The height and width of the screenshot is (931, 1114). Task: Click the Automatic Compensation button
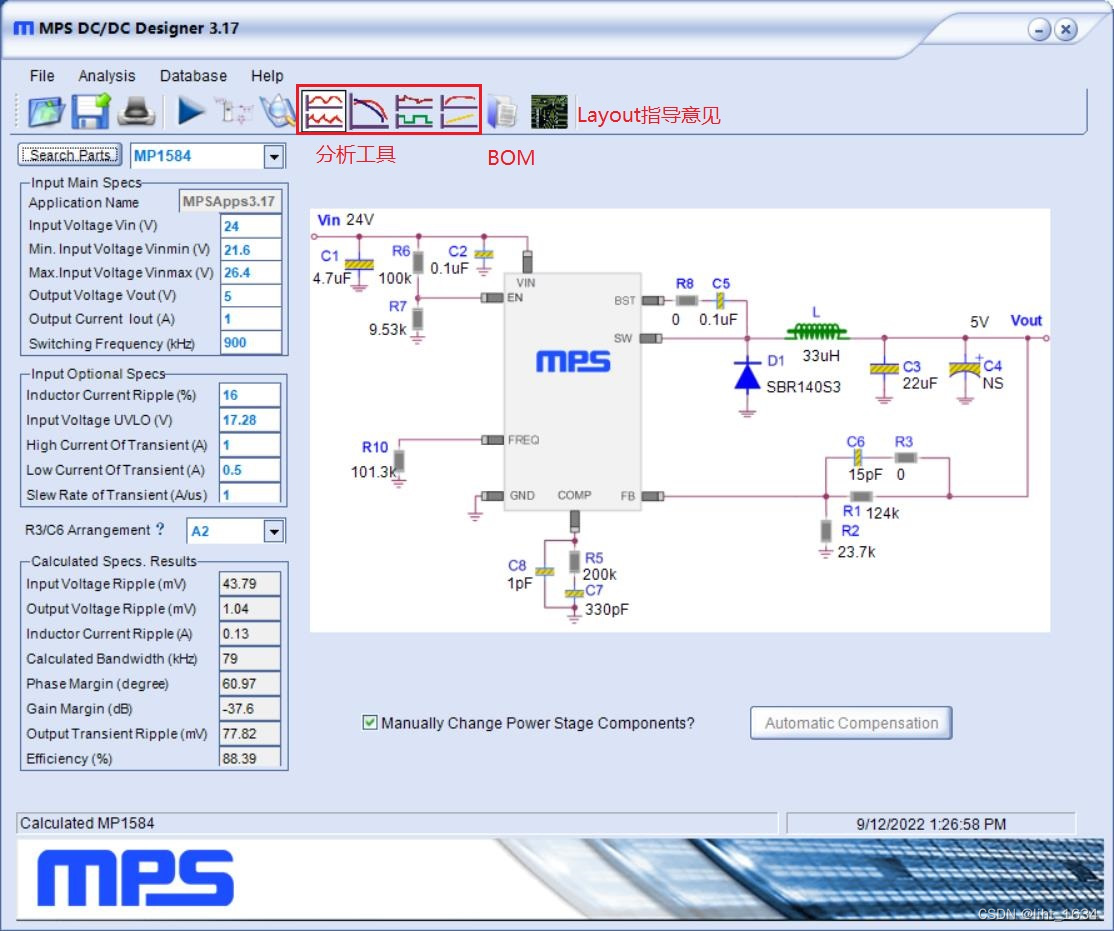coord(851,723)
